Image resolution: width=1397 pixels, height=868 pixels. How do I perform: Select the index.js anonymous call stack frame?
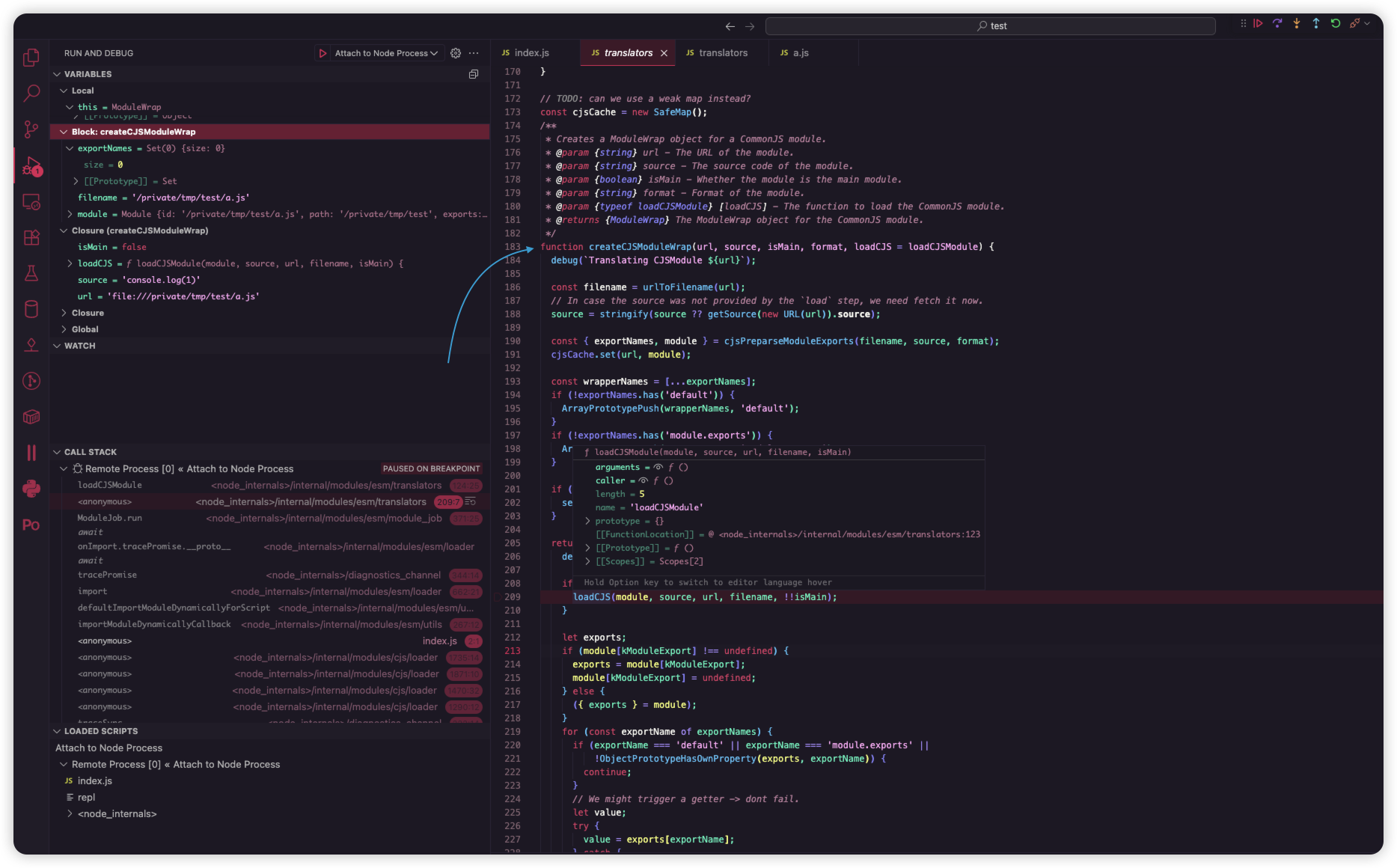click(270, 641)
